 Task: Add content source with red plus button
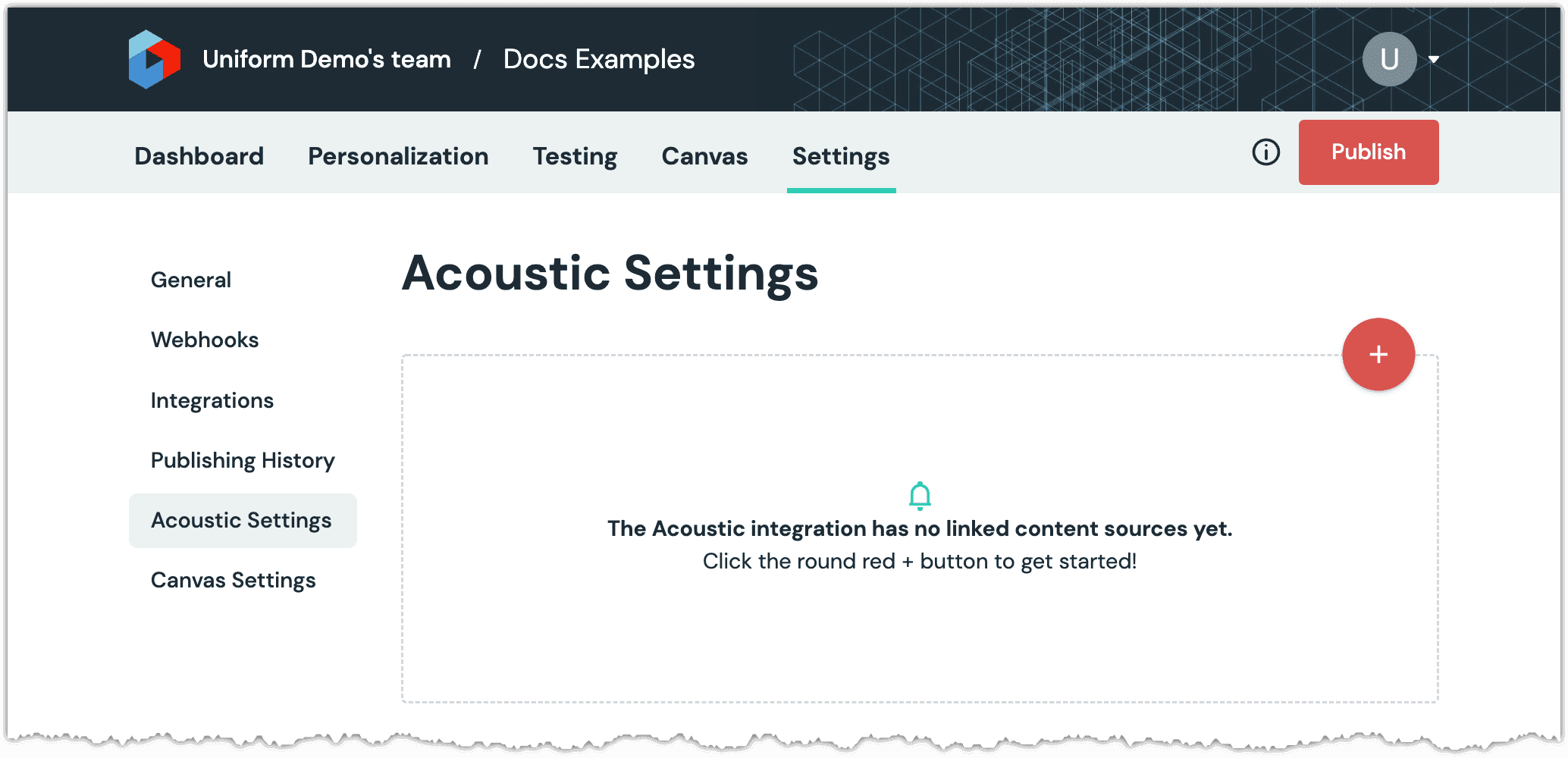(1378, 355)
